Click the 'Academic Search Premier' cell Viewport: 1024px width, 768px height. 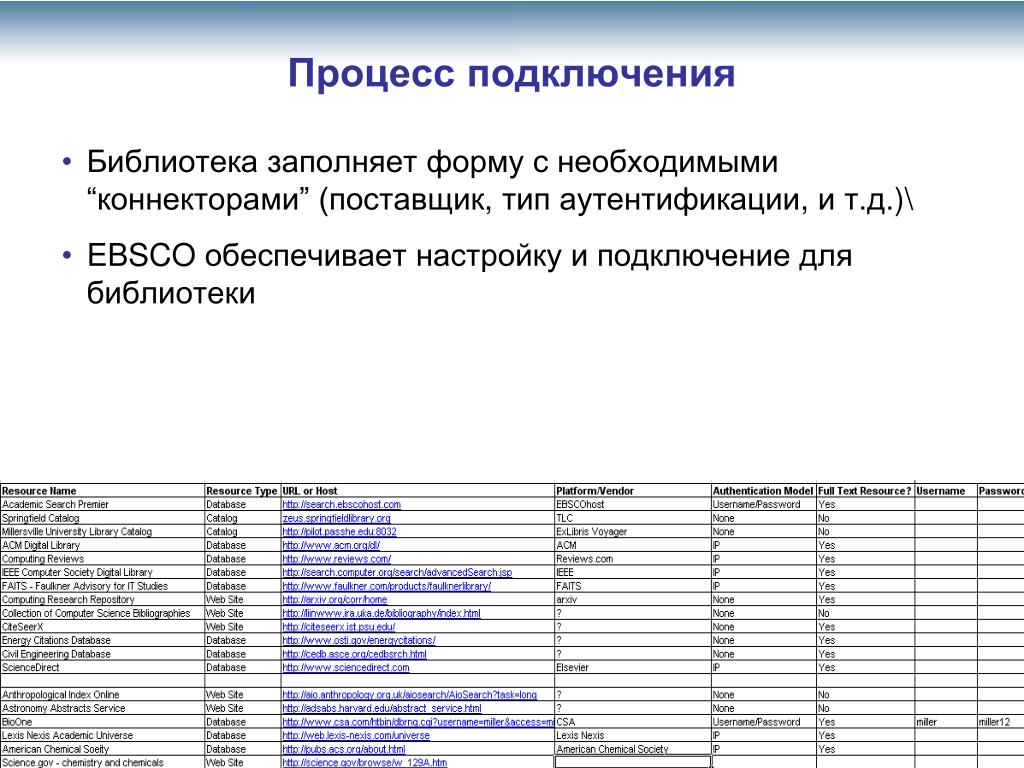tap(103, 504)
